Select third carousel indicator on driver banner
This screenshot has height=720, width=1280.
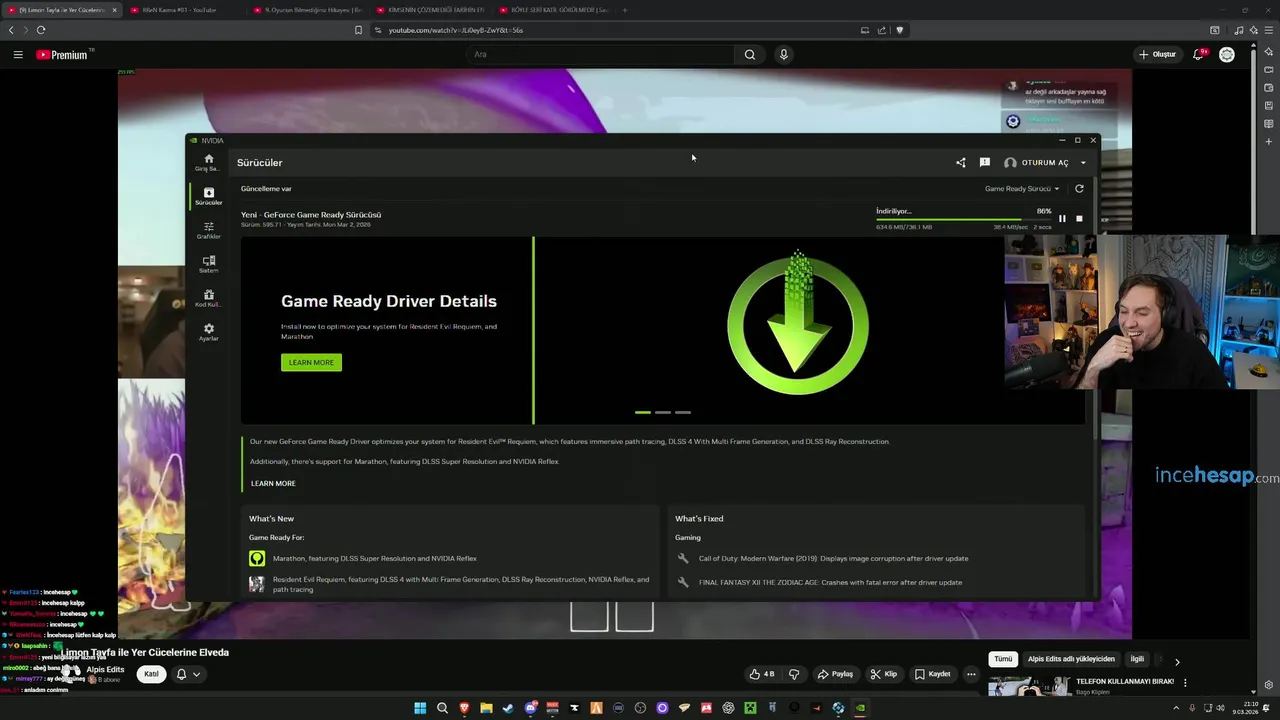[683, 412]
